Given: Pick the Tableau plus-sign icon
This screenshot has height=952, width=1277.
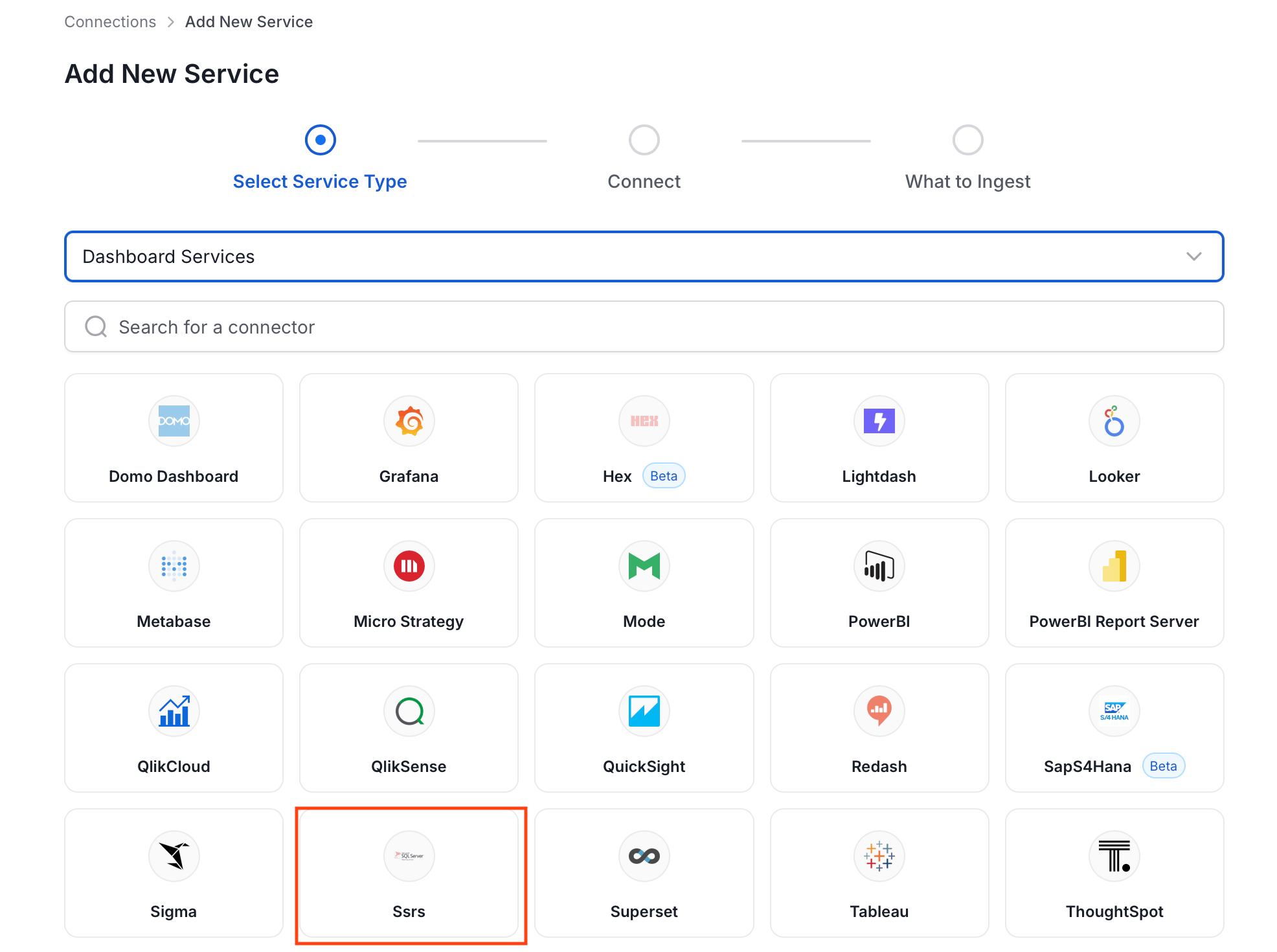Looking at the screenshot, I should [879, 856].
